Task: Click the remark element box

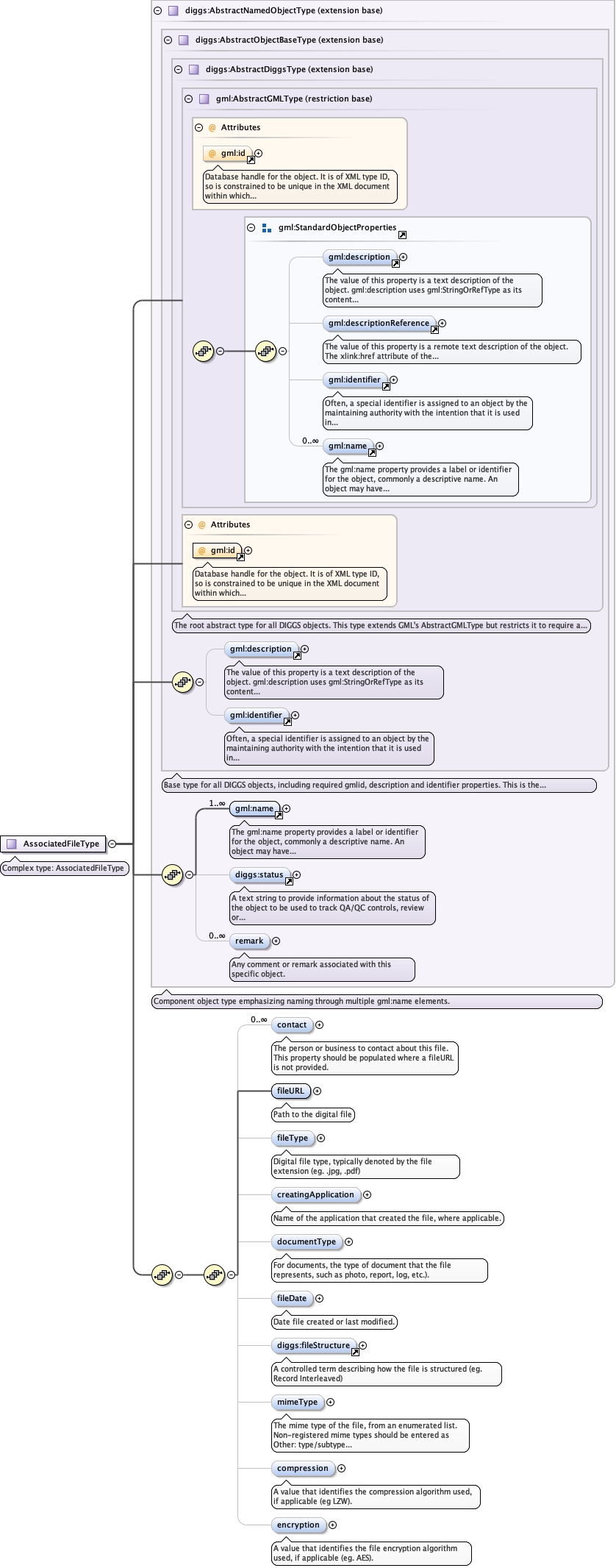Action: click(249, 941)
